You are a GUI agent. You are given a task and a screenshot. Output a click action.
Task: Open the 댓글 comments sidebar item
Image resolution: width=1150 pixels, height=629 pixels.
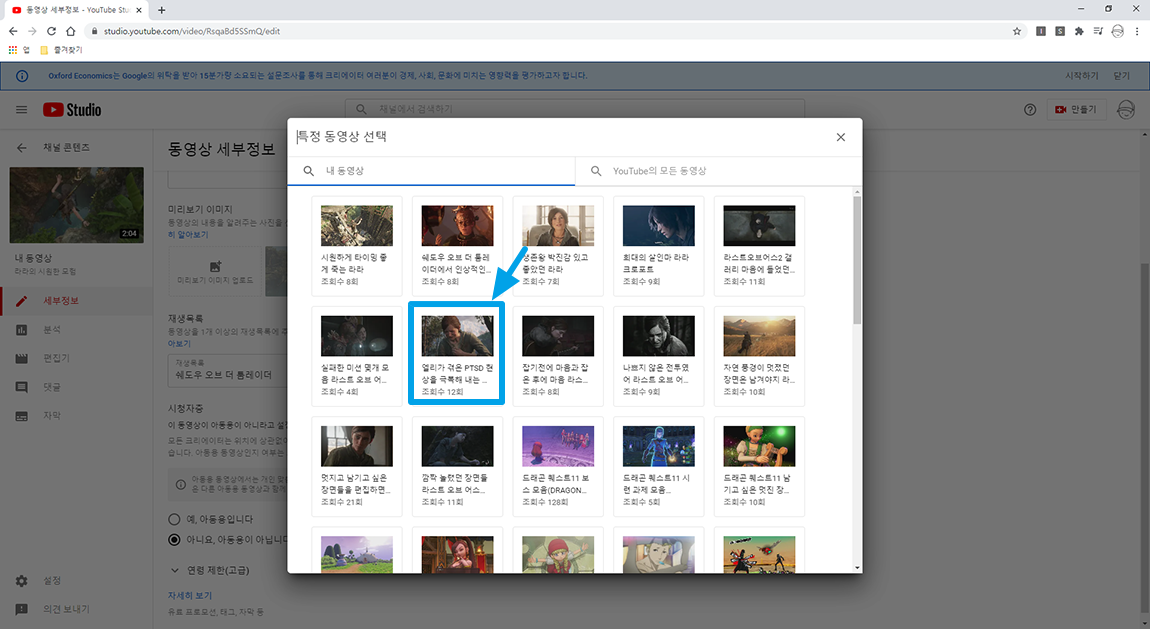coord(76,387)
